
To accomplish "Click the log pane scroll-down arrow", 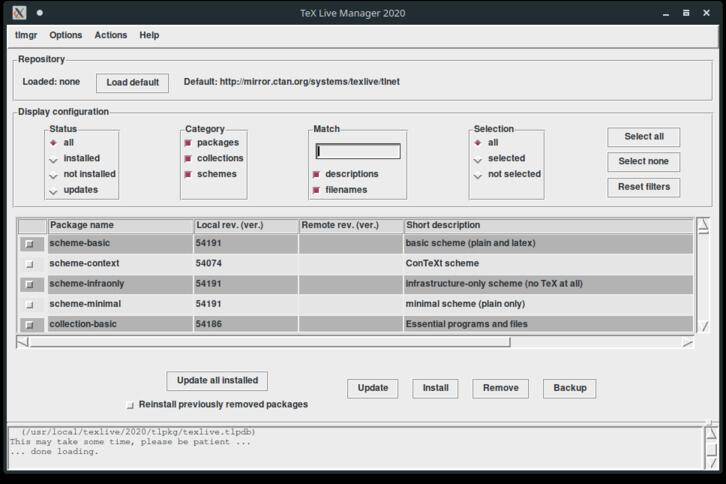I will [711, 463].
